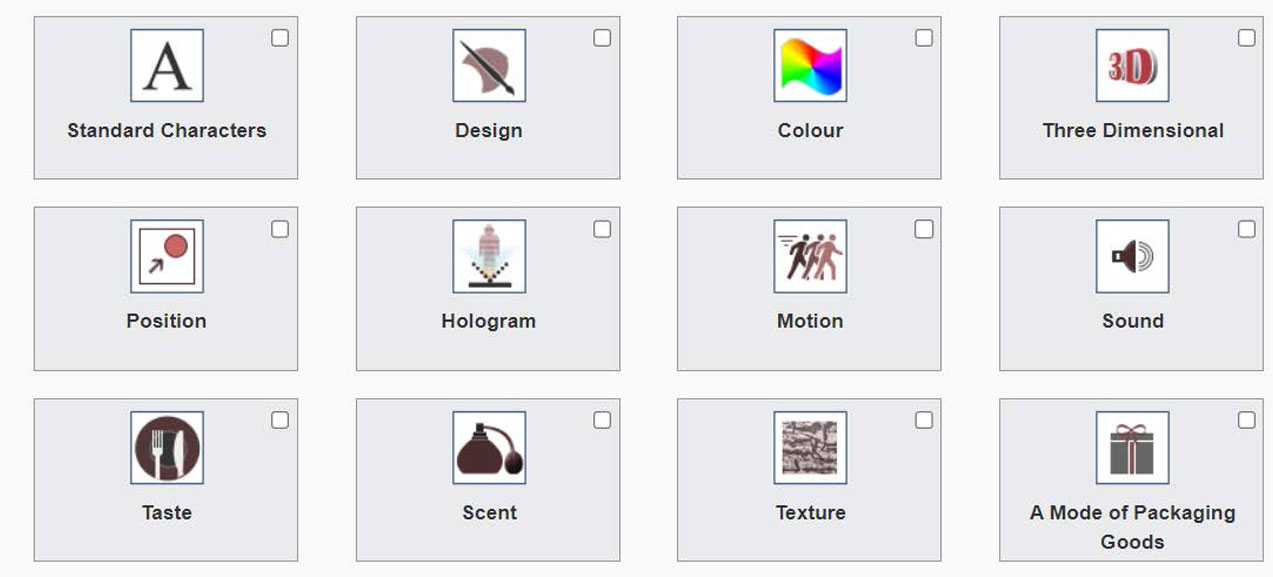Click the "Three Dimensional" text label
1273x577 pixels.
(x=1132, y=130)
